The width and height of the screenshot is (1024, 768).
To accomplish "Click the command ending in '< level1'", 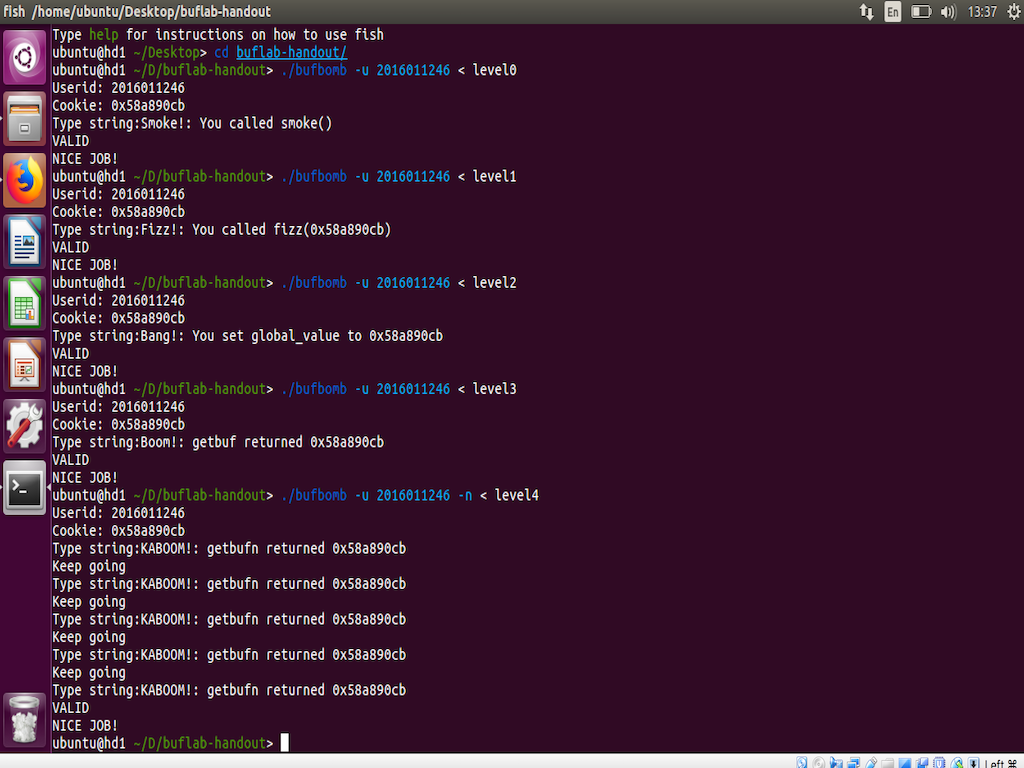I will coord(398,176).
